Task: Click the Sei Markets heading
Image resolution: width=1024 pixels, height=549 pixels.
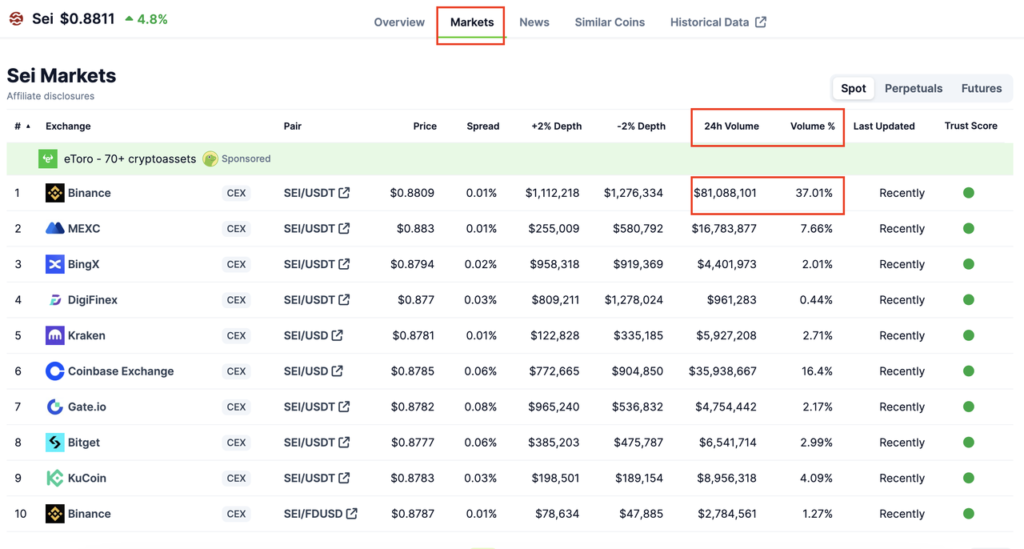Action: point(61,76)
